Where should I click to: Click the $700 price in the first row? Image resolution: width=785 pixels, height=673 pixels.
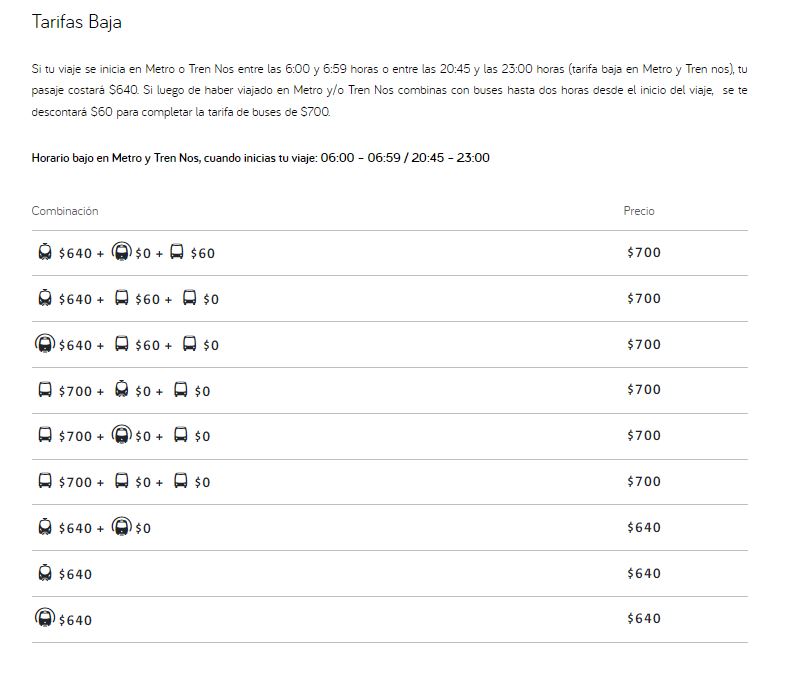point(644,253)
